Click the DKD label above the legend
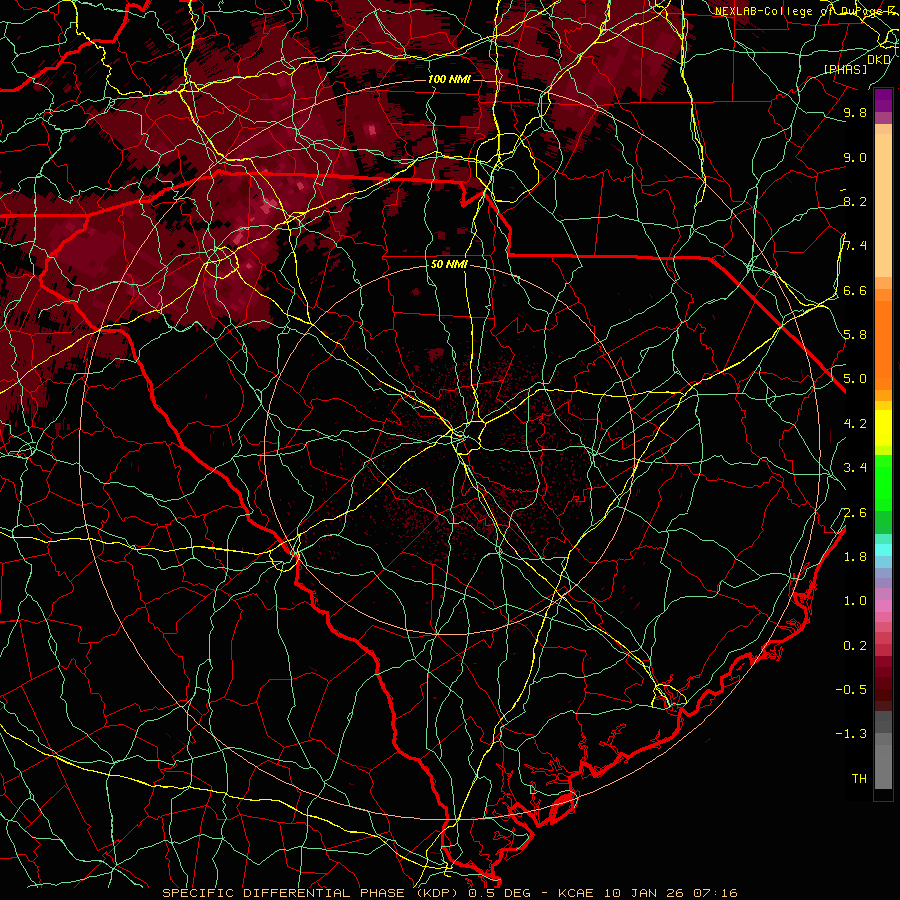 pos(879,60)
